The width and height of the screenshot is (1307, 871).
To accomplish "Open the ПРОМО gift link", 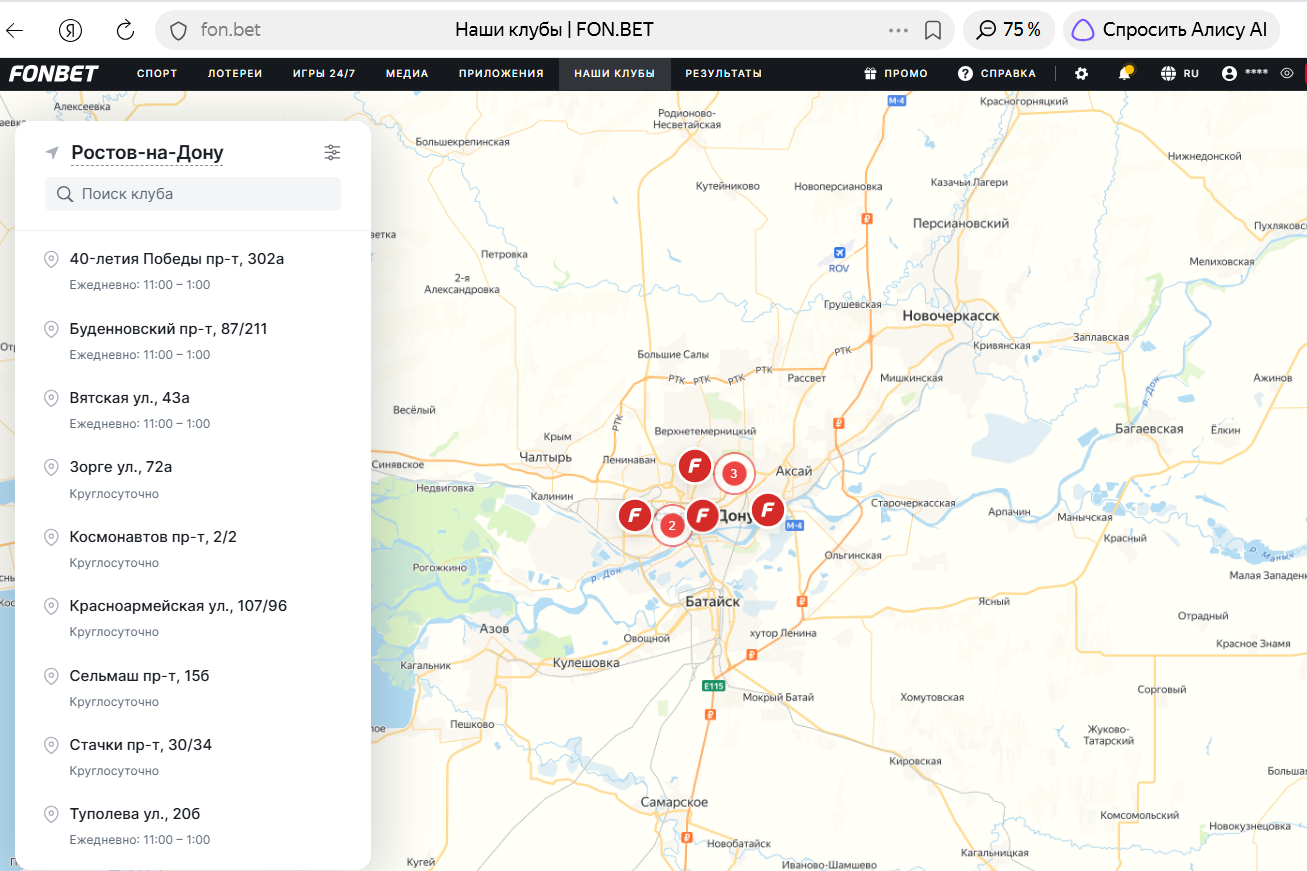I will pos(896,73).
